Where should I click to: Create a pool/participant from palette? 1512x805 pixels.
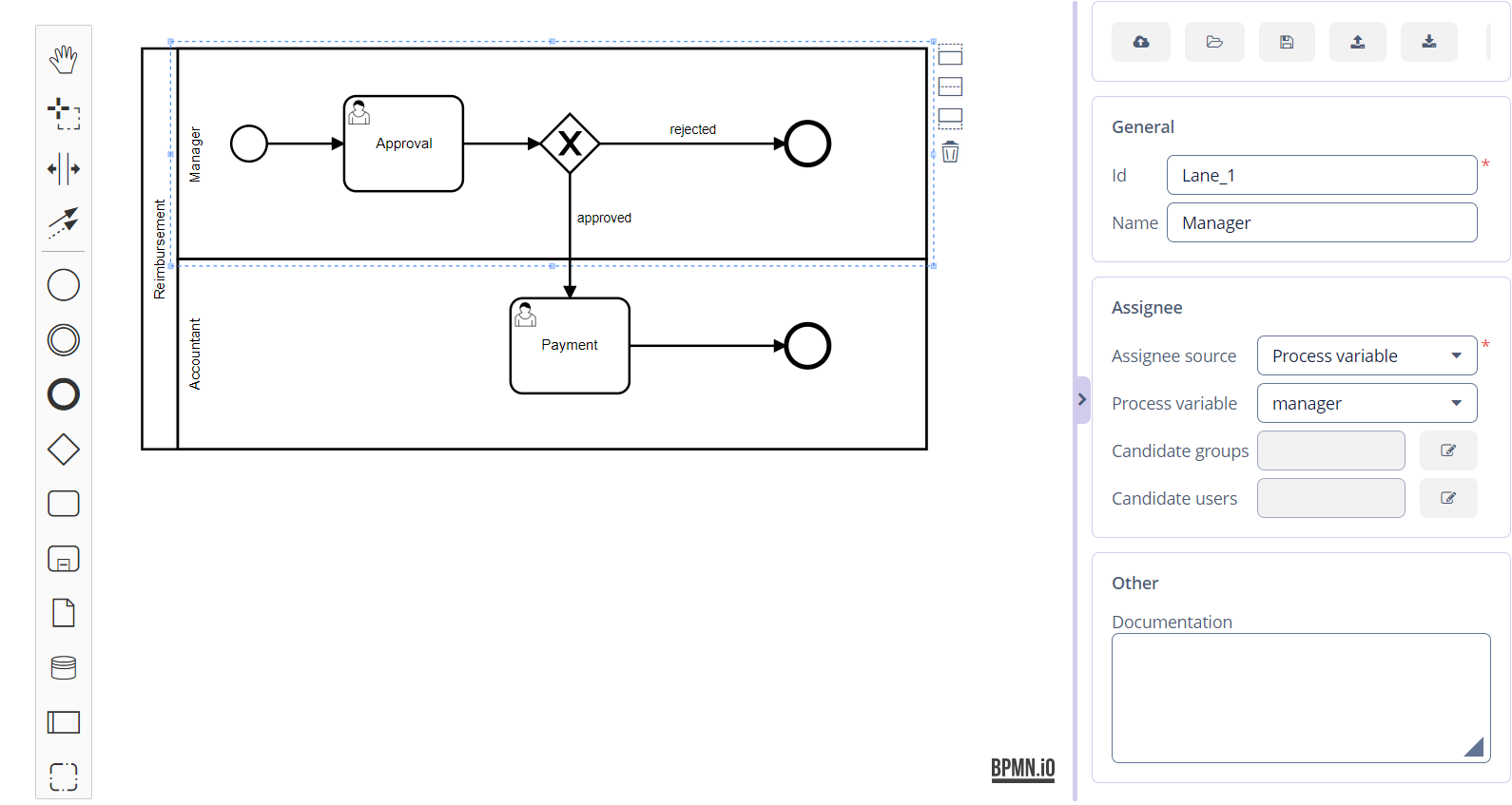pos(64,722)
